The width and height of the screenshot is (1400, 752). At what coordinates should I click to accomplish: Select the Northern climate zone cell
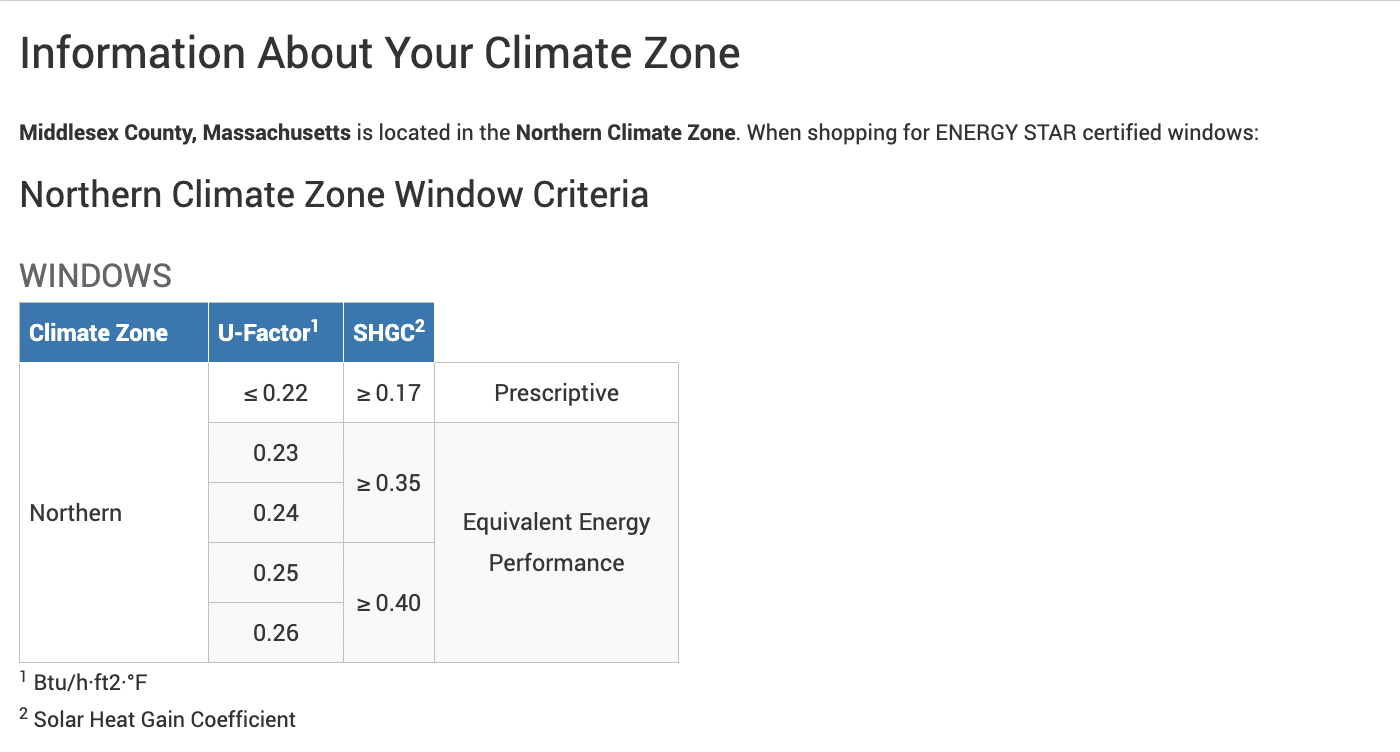click(114, 513)
